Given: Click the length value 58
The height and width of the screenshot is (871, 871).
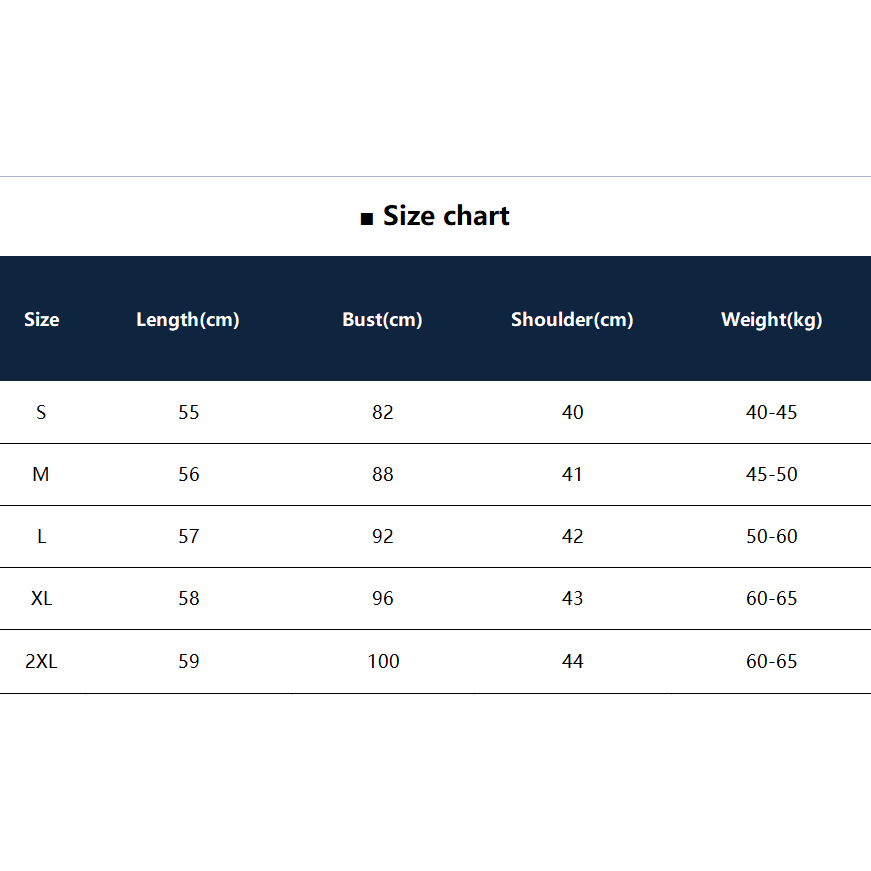Looking at the screenshot, I should click(189, 598).
